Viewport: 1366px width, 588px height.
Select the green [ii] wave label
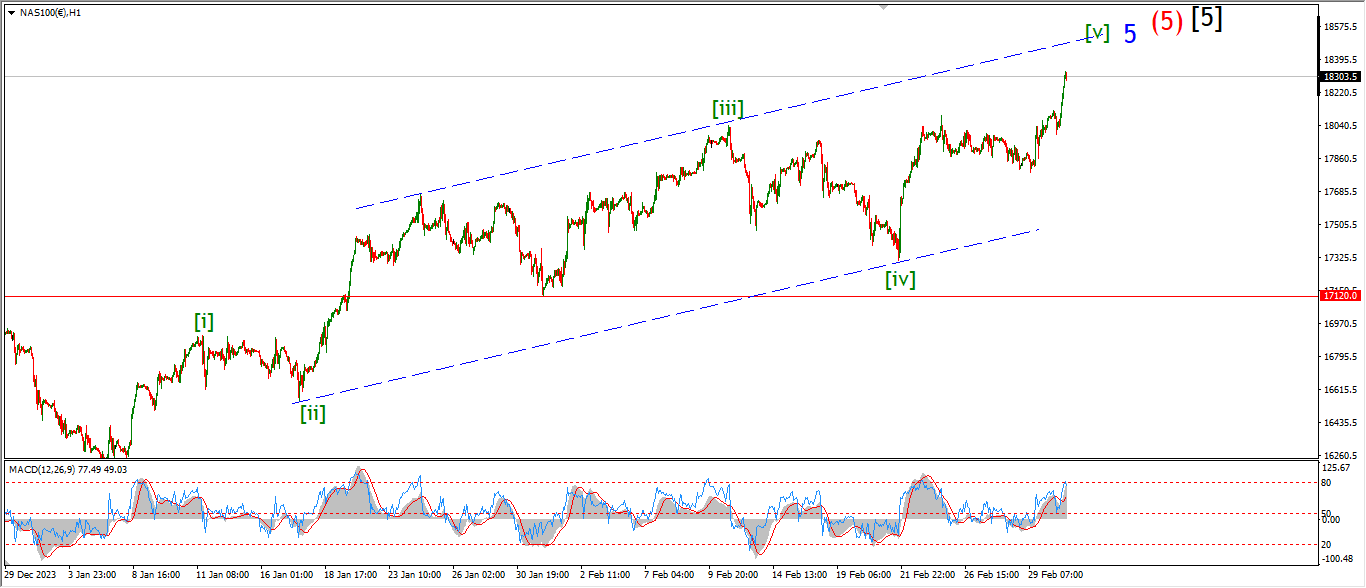312,413
